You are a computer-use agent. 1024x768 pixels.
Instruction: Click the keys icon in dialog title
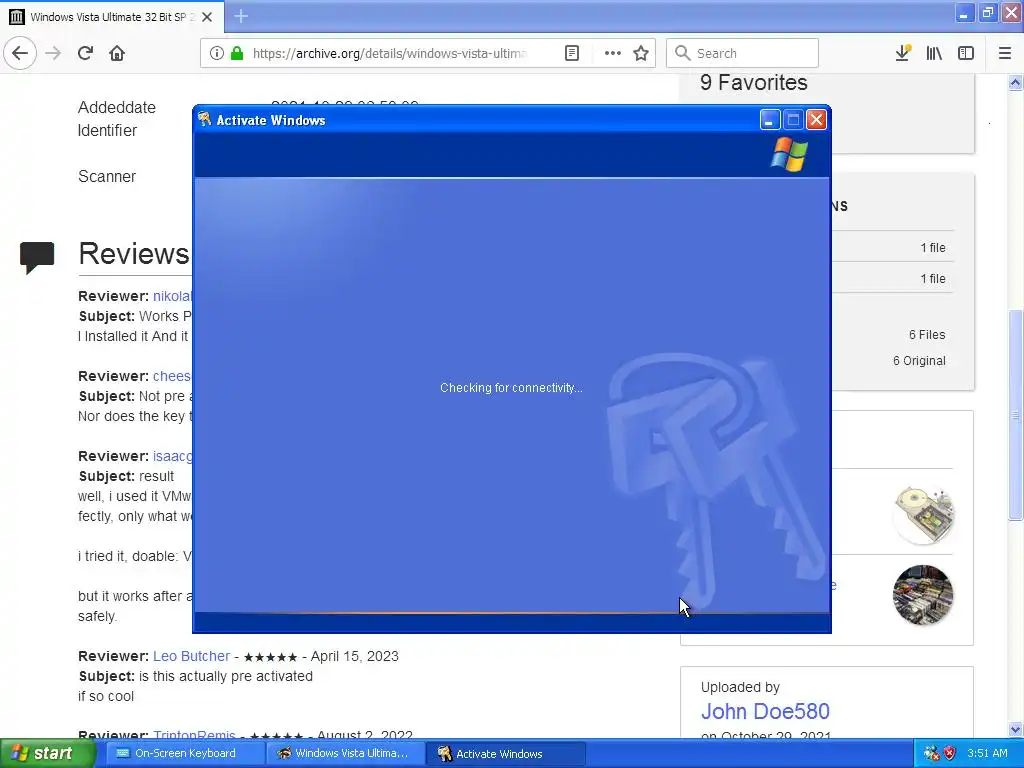205,120
